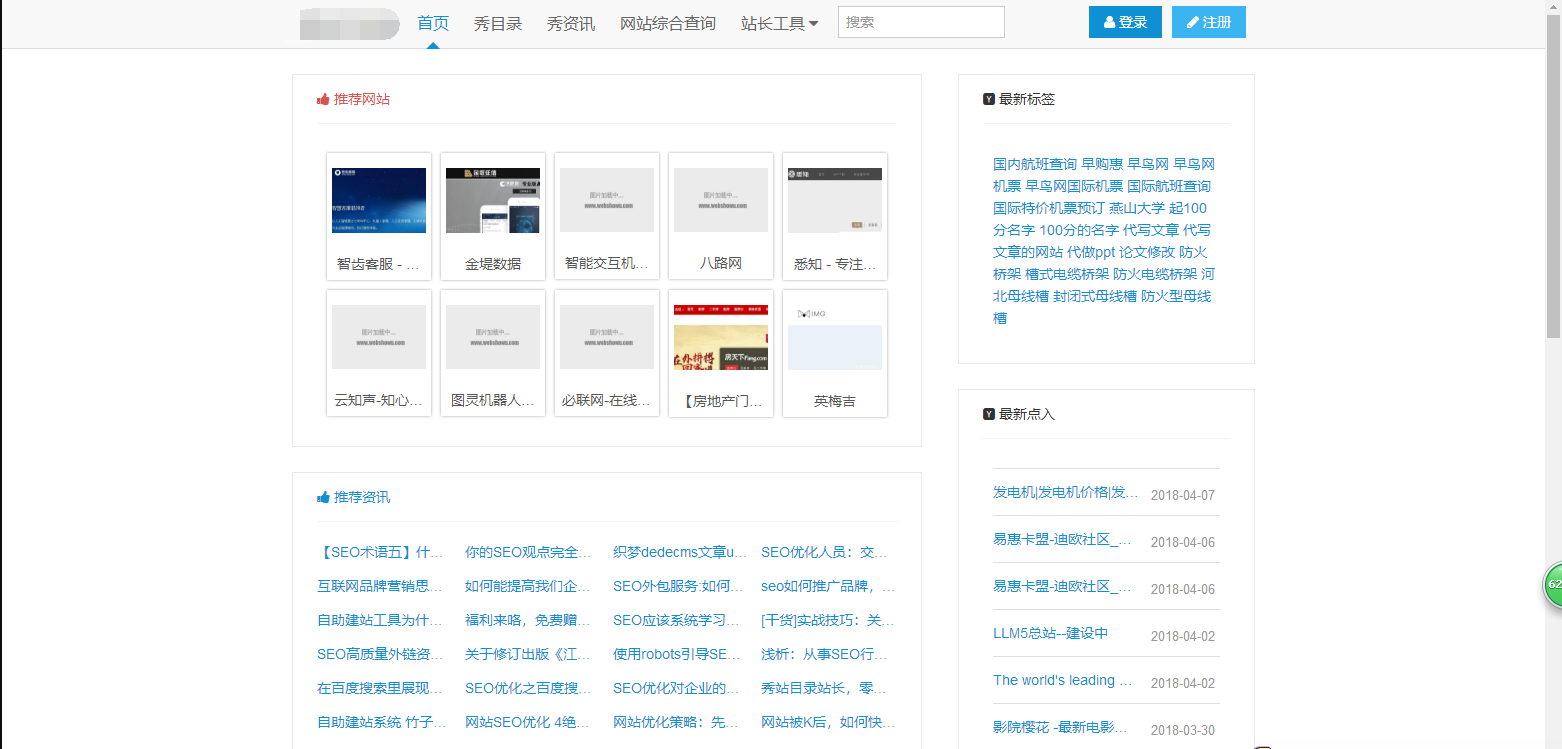Image resolution: width=1562 pixels, height=749 pixels.
Task: Open article 秀站目录站长，零...
Action: (824, 688)
